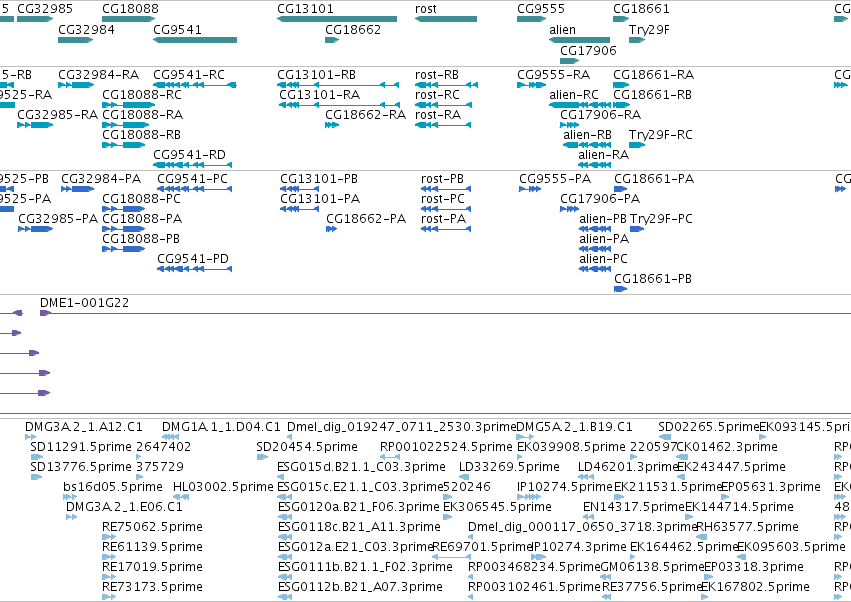
Task: Select transcript CG32985-RA
Action: 35,125
